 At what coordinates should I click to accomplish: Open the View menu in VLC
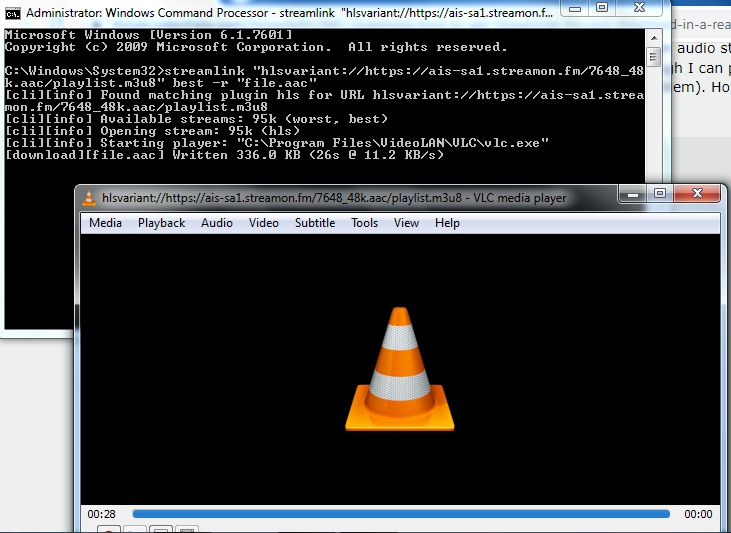[x=406, y=223]
